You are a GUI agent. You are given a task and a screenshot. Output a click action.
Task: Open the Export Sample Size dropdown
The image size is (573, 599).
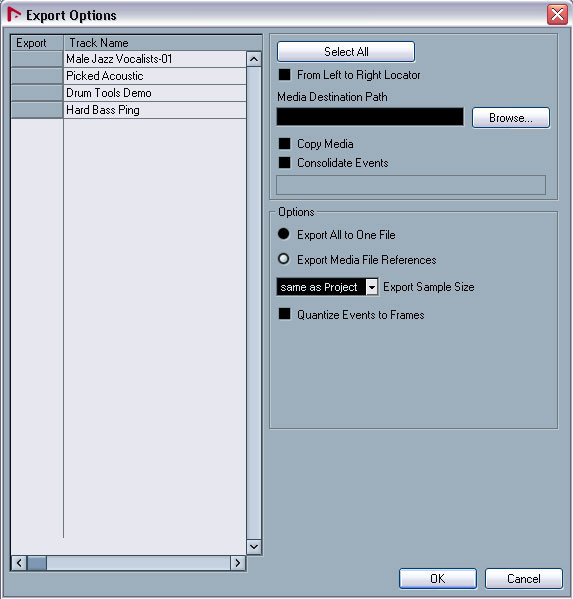372,287
